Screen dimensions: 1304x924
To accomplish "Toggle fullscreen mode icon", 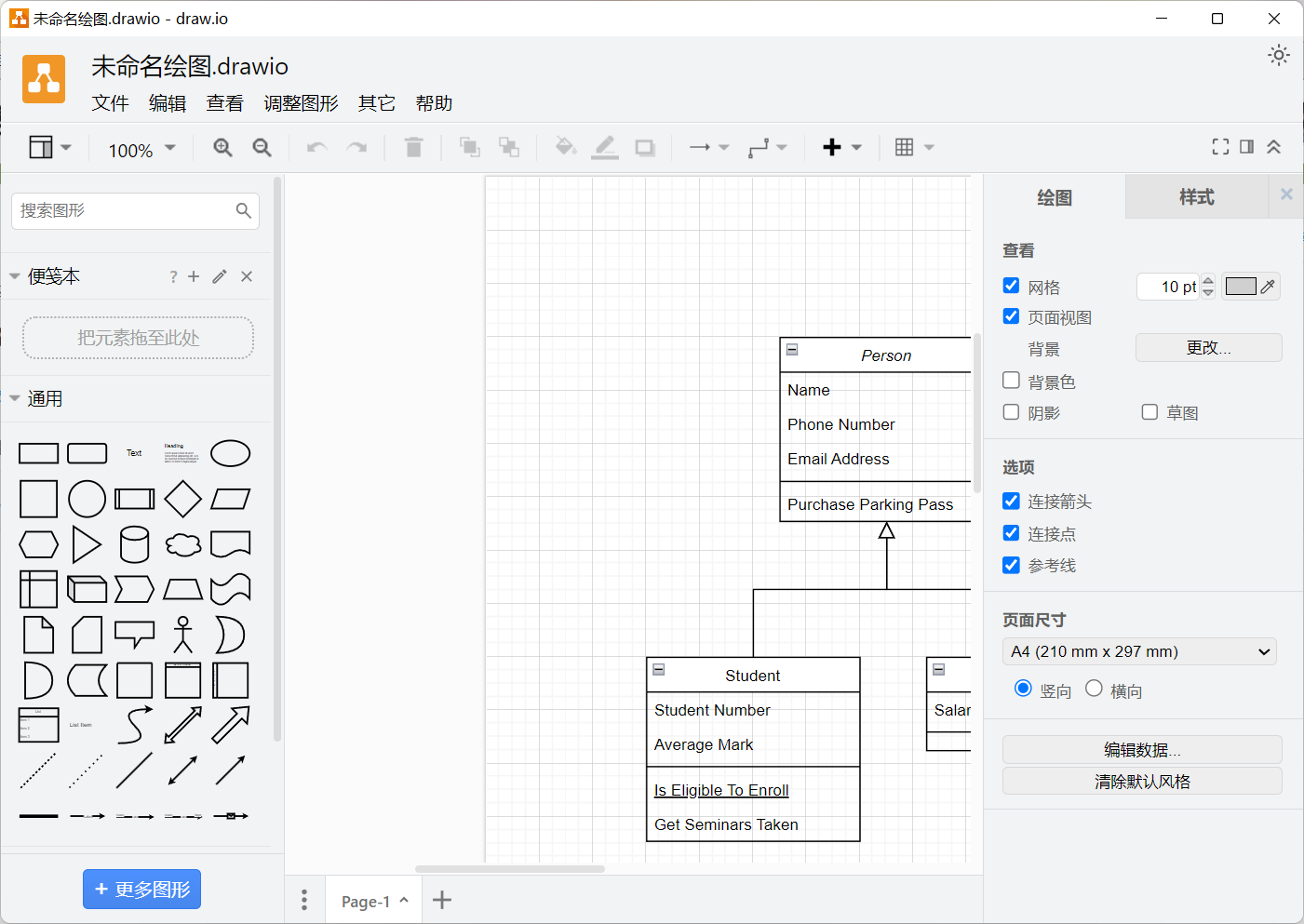I will coord(1220,146).
